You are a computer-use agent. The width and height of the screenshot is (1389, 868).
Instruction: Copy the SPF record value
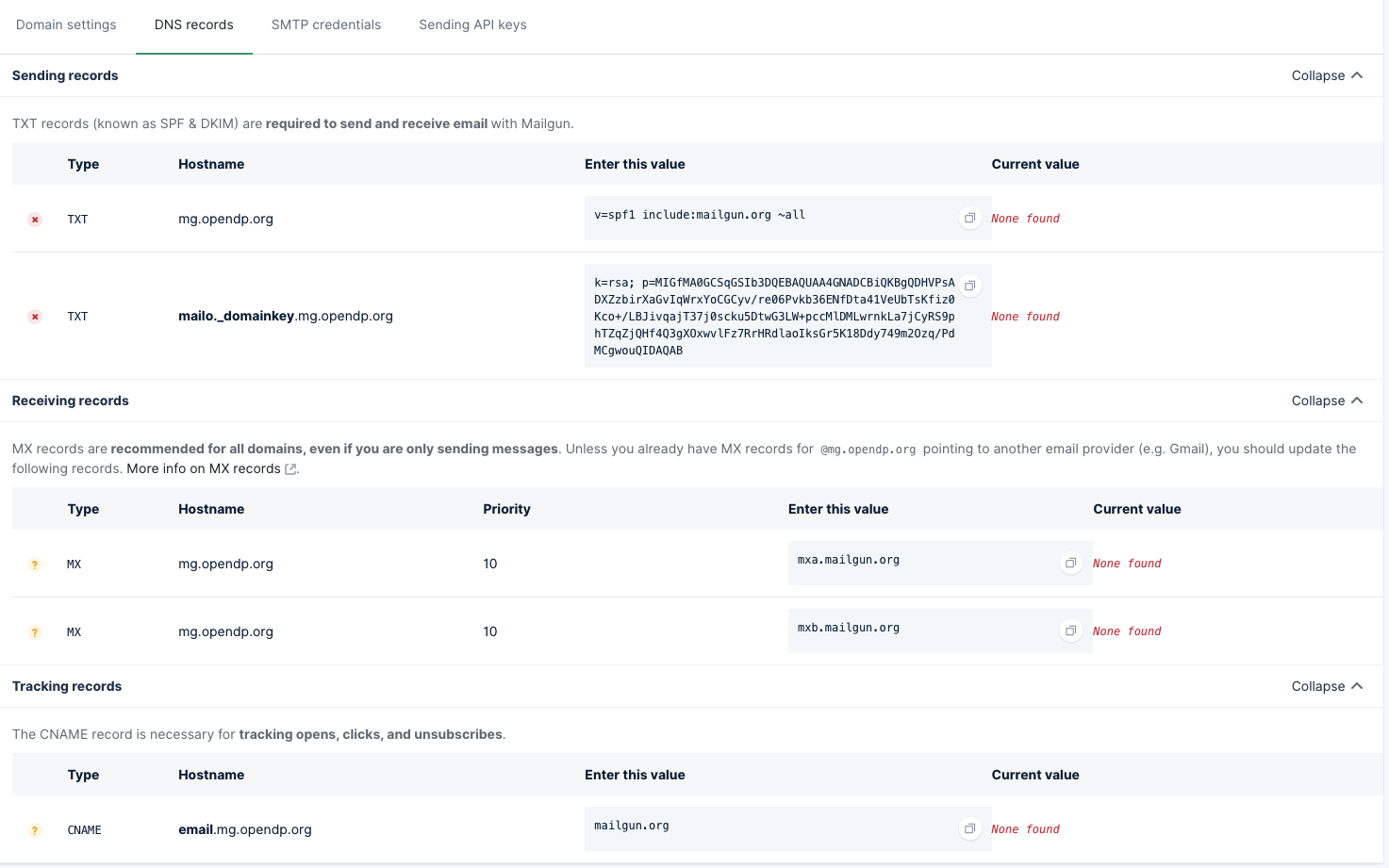pos(969,217)
